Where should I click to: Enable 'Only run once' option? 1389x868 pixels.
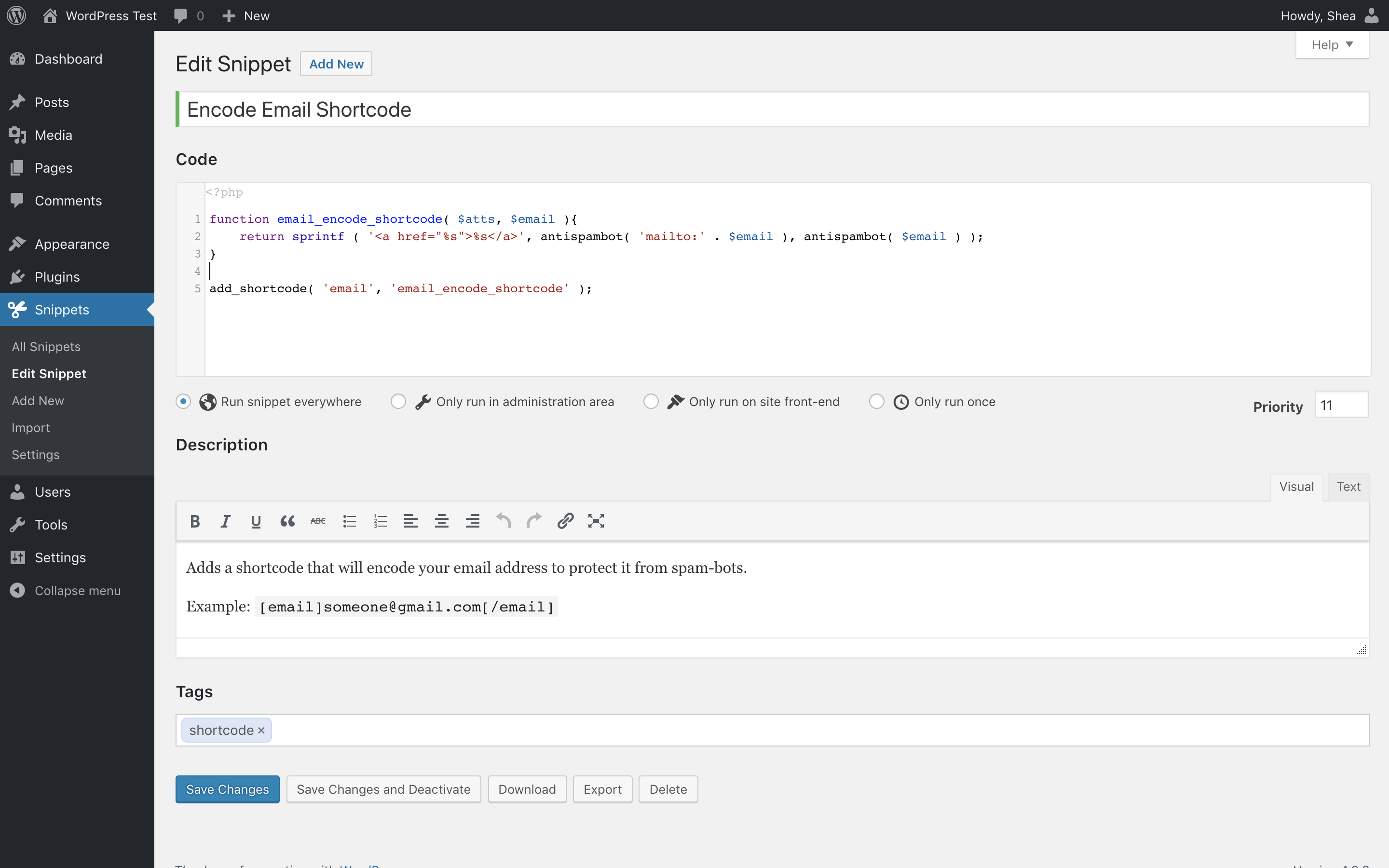[877, 401]
